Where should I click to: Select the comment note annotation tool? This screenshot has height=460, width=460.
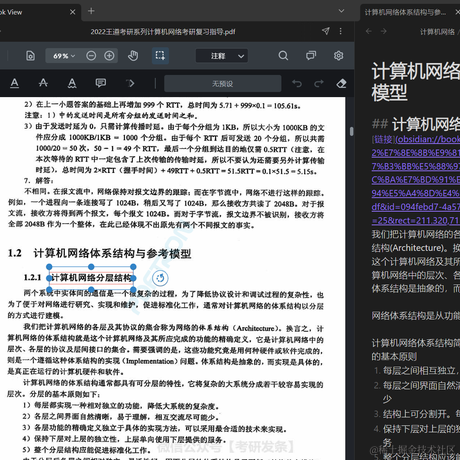pos(101,83)
